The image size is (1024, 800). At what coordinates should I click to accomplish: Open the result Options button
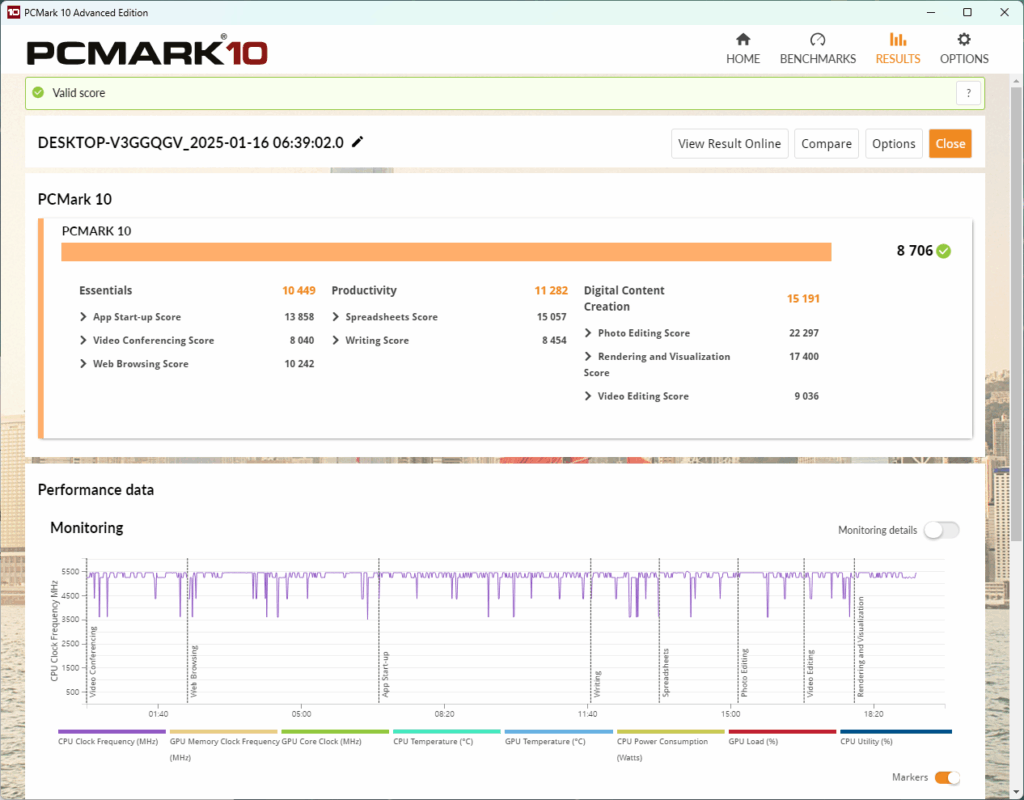pyautogui.click(x=893, y=144)
